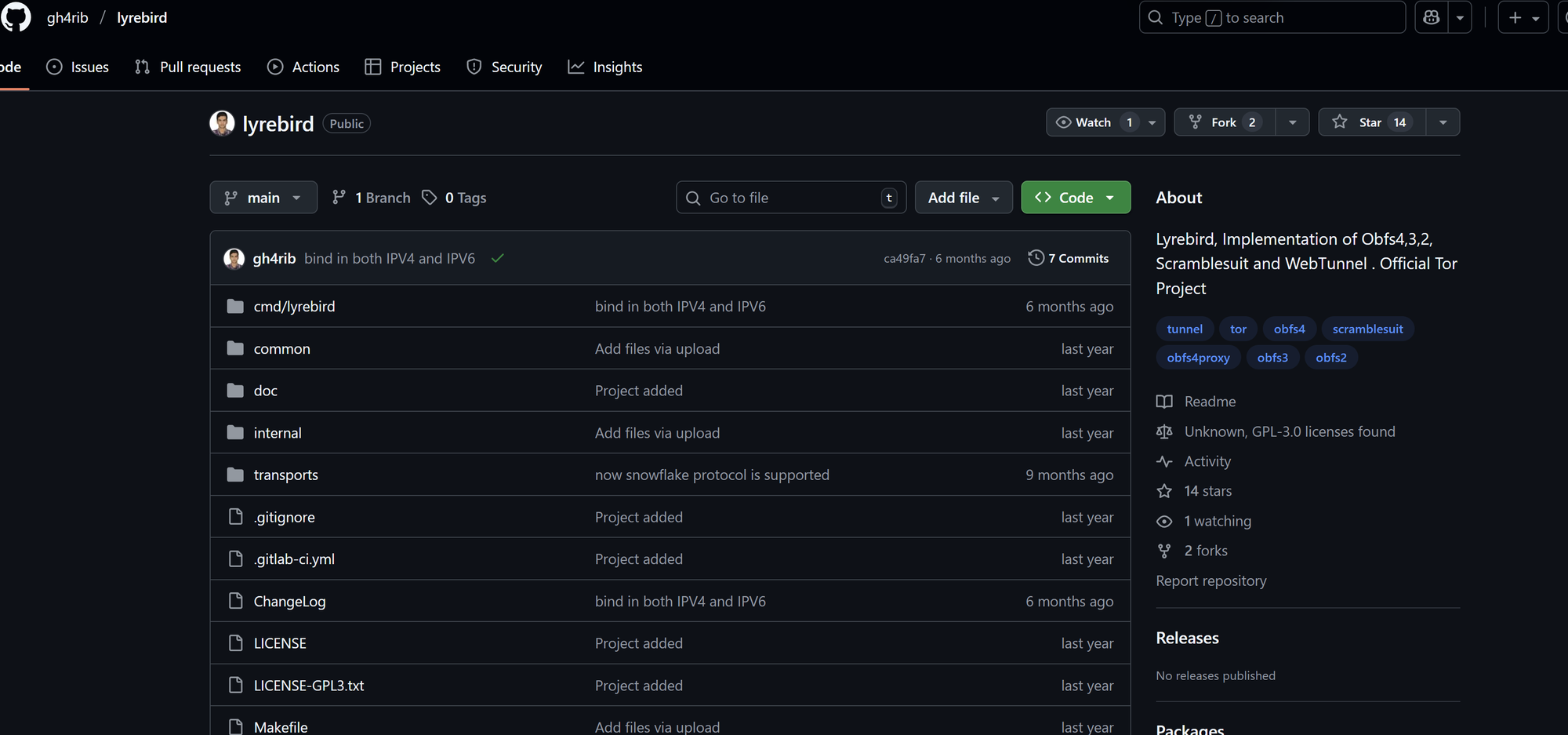Viewport: 1568px width, 735px height.
Task: Switch to the Issues tab
Action: [x=78, y=67]
